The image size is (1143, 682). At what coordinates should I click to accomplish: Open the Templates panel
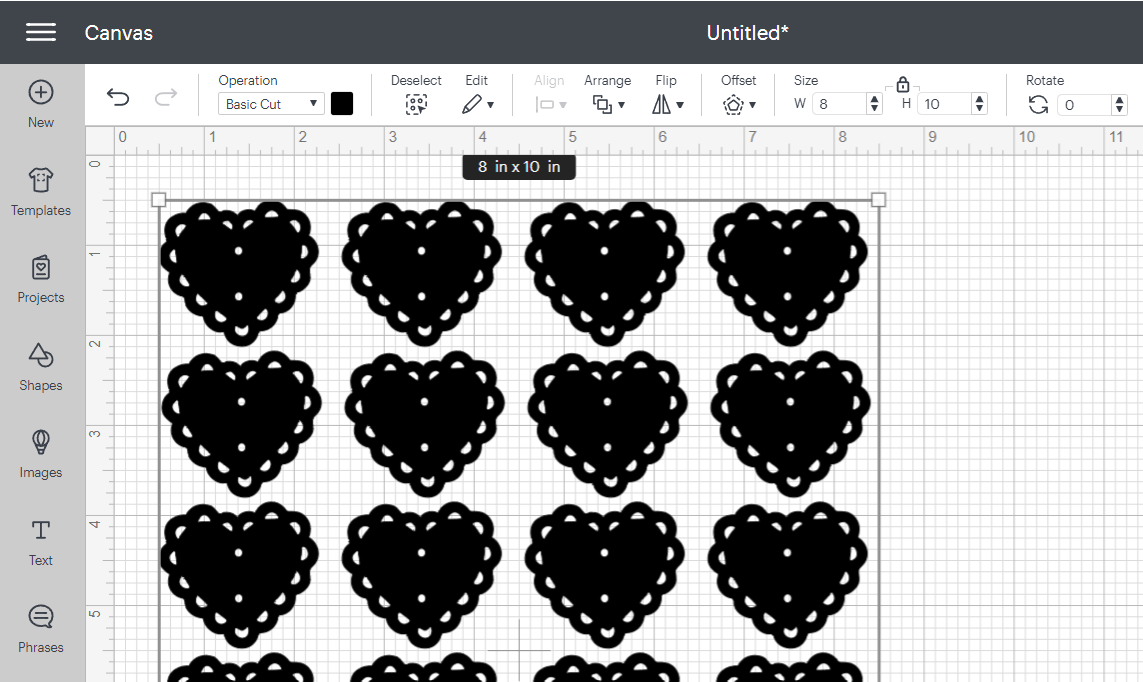coord(41,192)
